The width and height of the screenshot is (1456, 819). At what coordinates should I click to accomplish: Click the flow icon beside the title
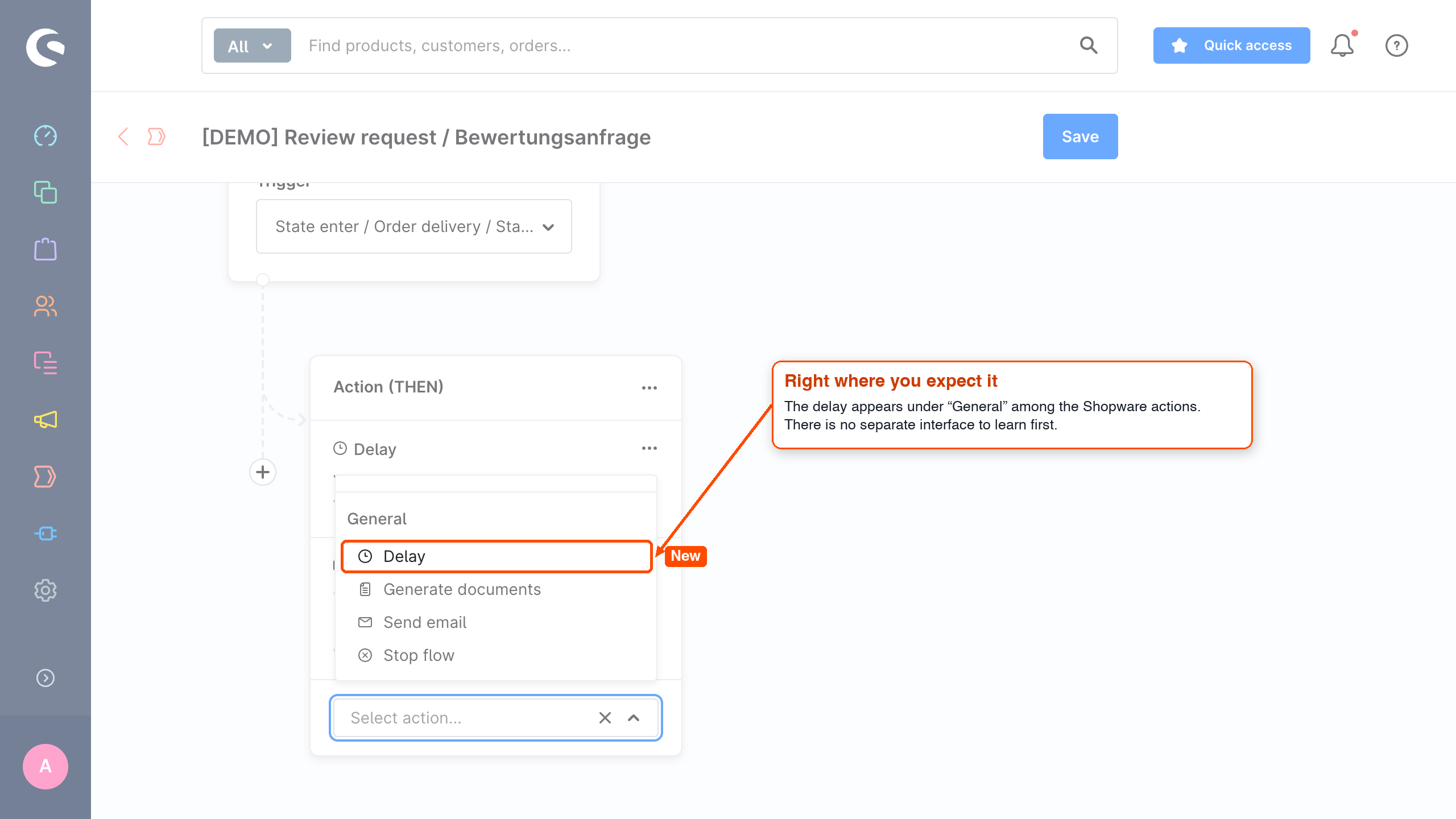(x=156, y=136)
